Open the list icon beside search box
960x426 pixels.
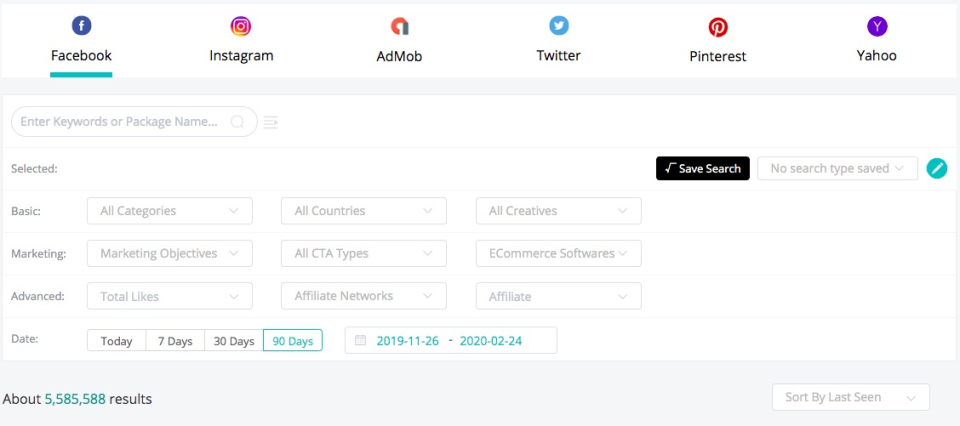[271, 122]
